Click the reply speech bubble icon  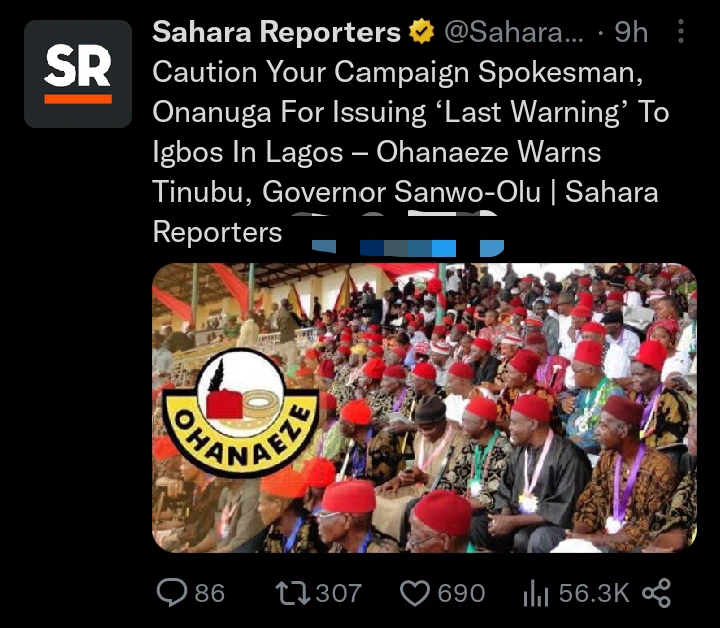[172, 592]
